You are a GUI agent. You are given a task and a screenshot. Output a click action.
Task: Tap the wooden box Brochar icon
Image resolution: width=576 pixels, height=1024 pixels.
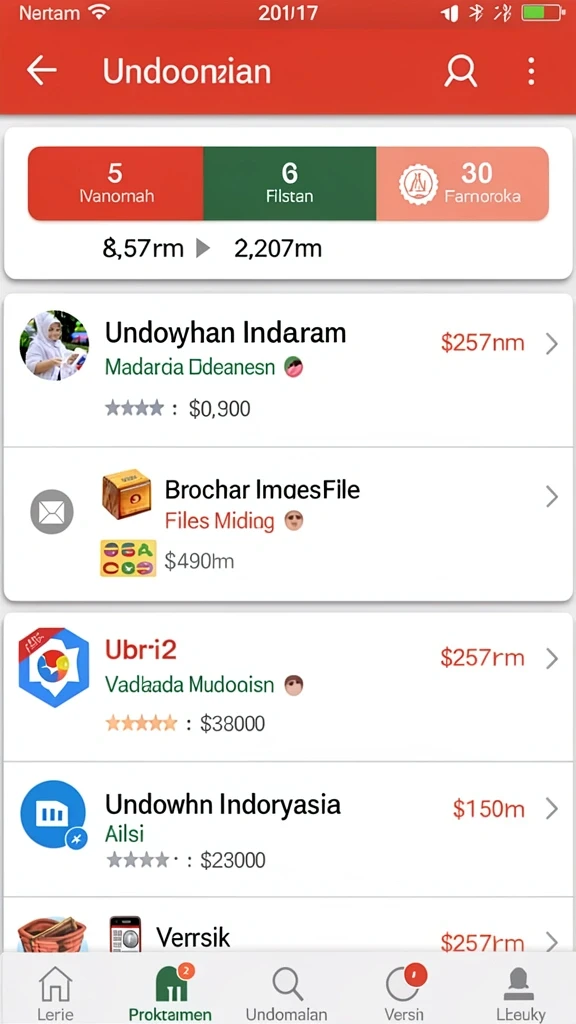tap(127, 494)
